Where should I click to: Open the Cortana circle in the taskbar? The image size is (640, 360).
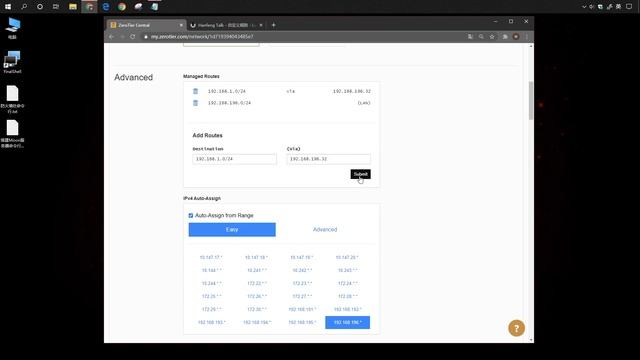pos(40,7)
